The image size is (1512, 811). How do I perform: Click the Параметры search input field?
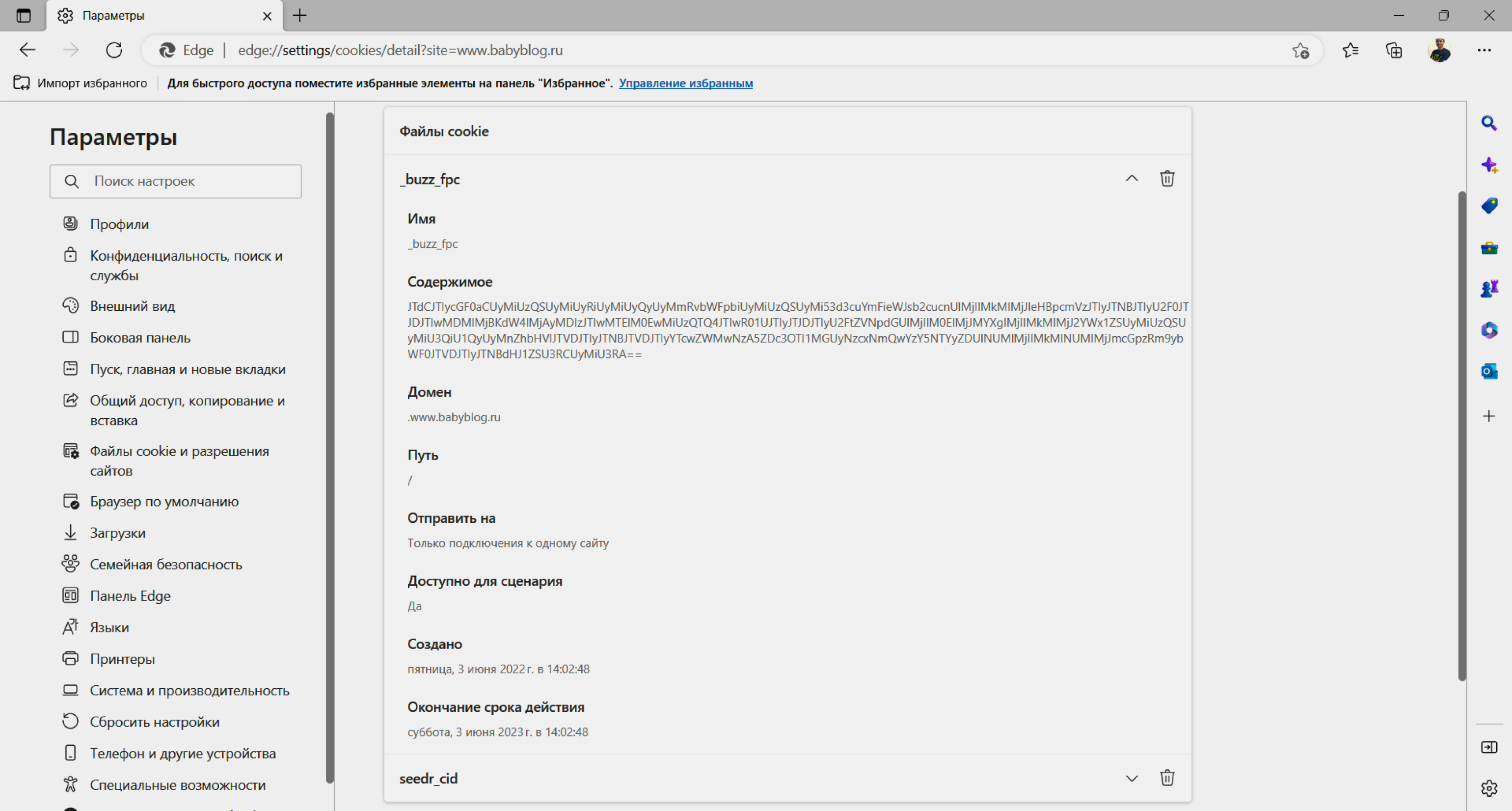click(174, 180)
